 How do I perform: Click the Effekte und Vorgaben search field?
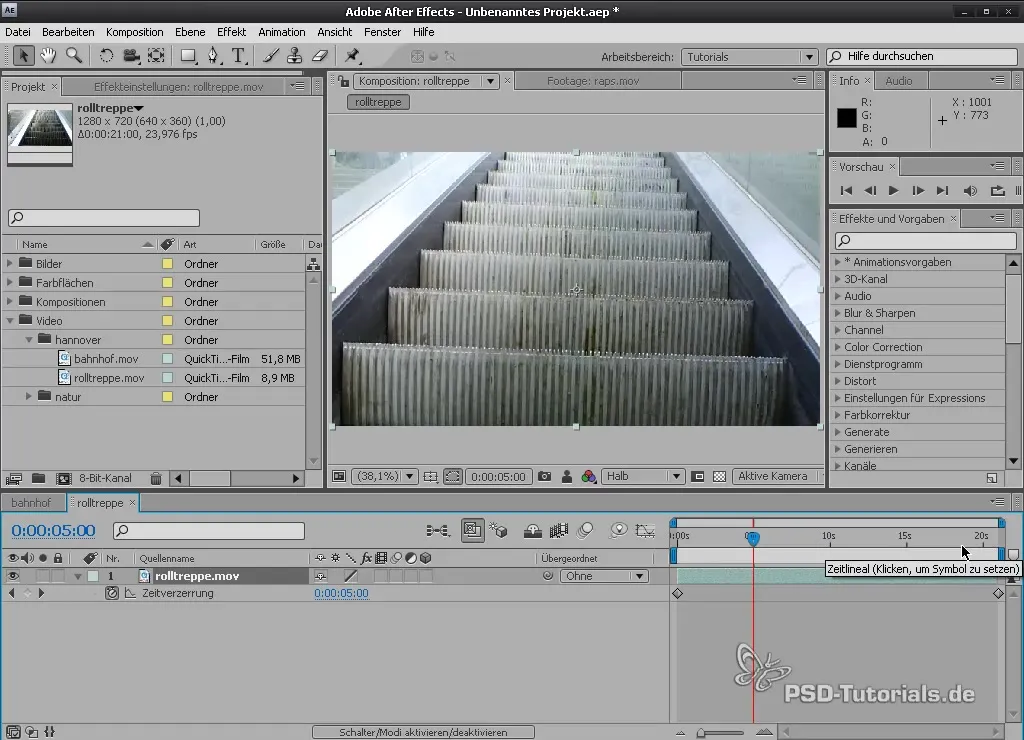[925, 240]
